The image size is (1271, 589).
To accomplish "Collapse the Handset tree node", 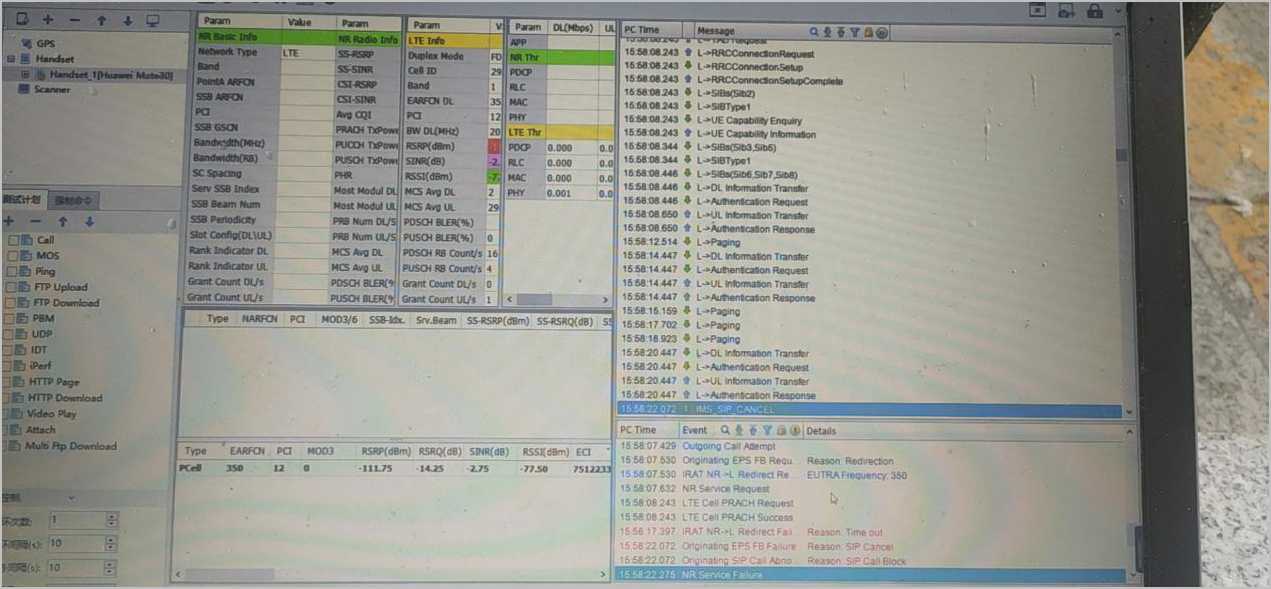I will (10, 59).
